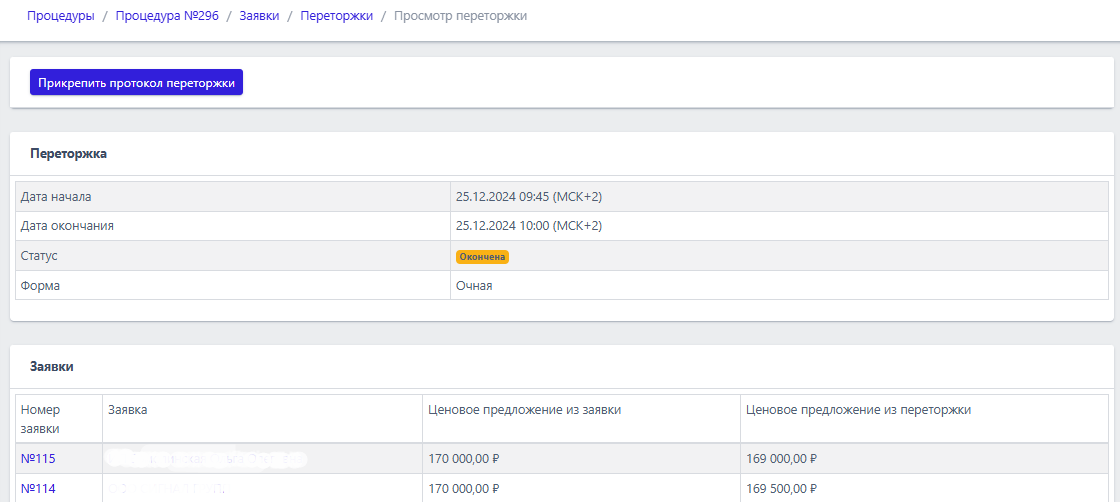Click 170 000,00 ₽ price in row №115

(x=463, y=459)
